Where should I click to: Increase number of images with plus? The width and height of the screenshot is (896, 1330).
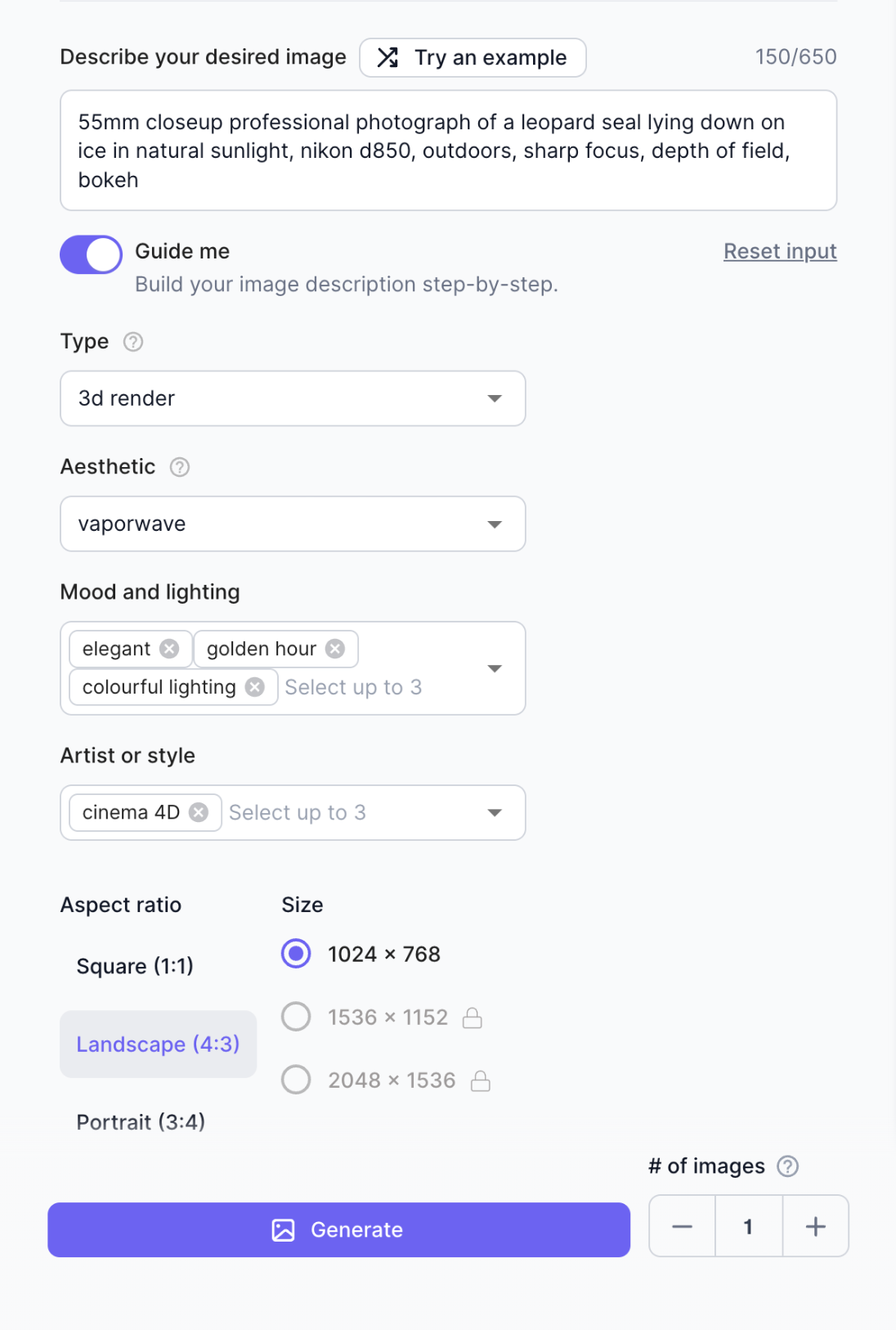[815, 1226]
